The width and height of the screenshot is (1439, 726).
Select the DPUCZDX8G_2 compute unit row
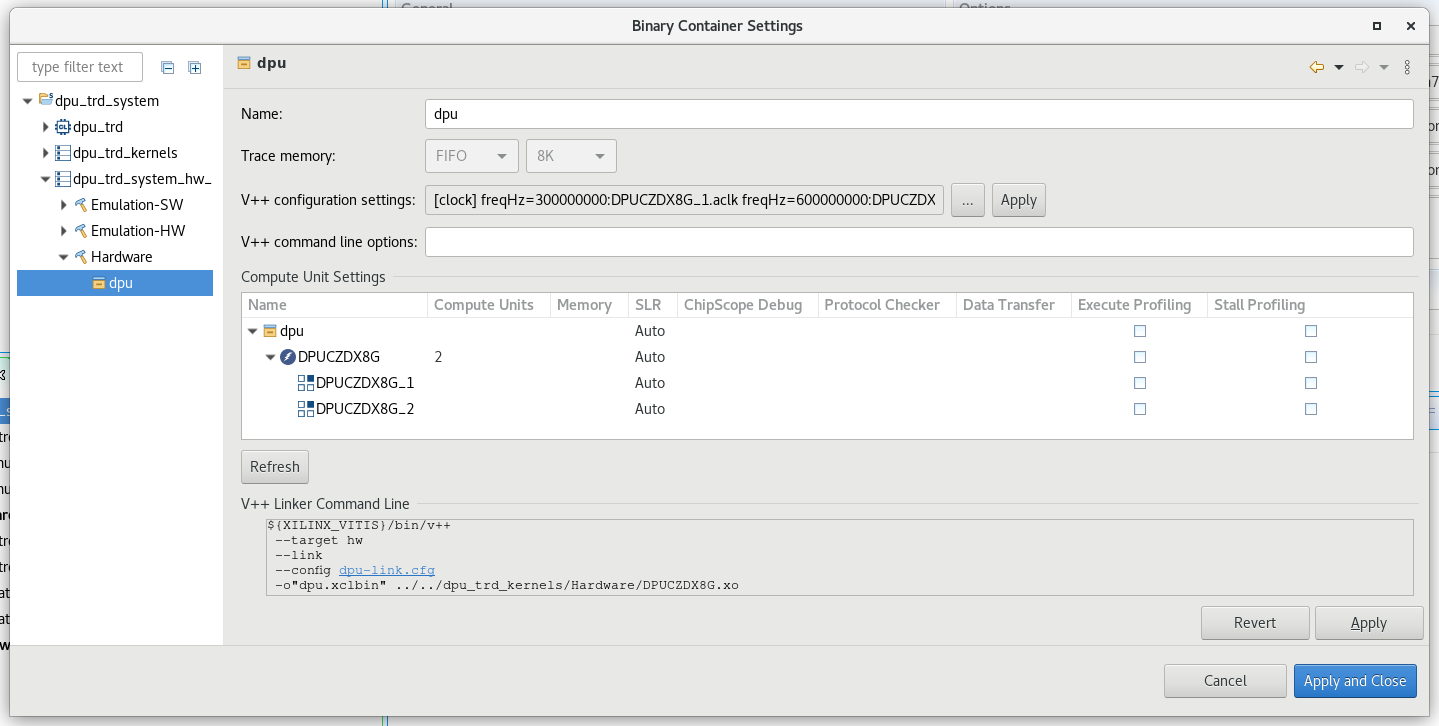(364, 409)
